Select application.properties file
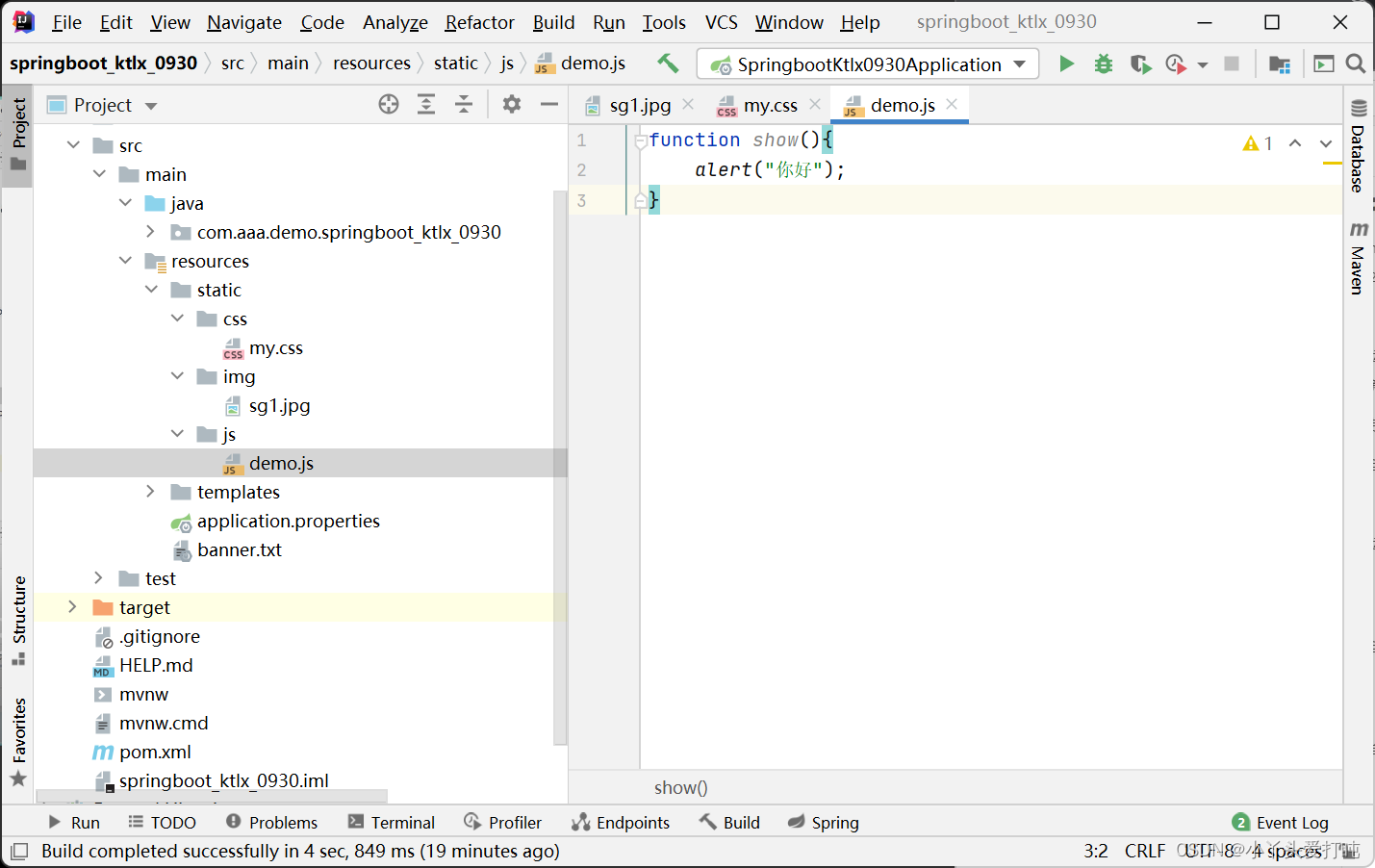This screenshot has height=868, width=1375. pos(288,521)
